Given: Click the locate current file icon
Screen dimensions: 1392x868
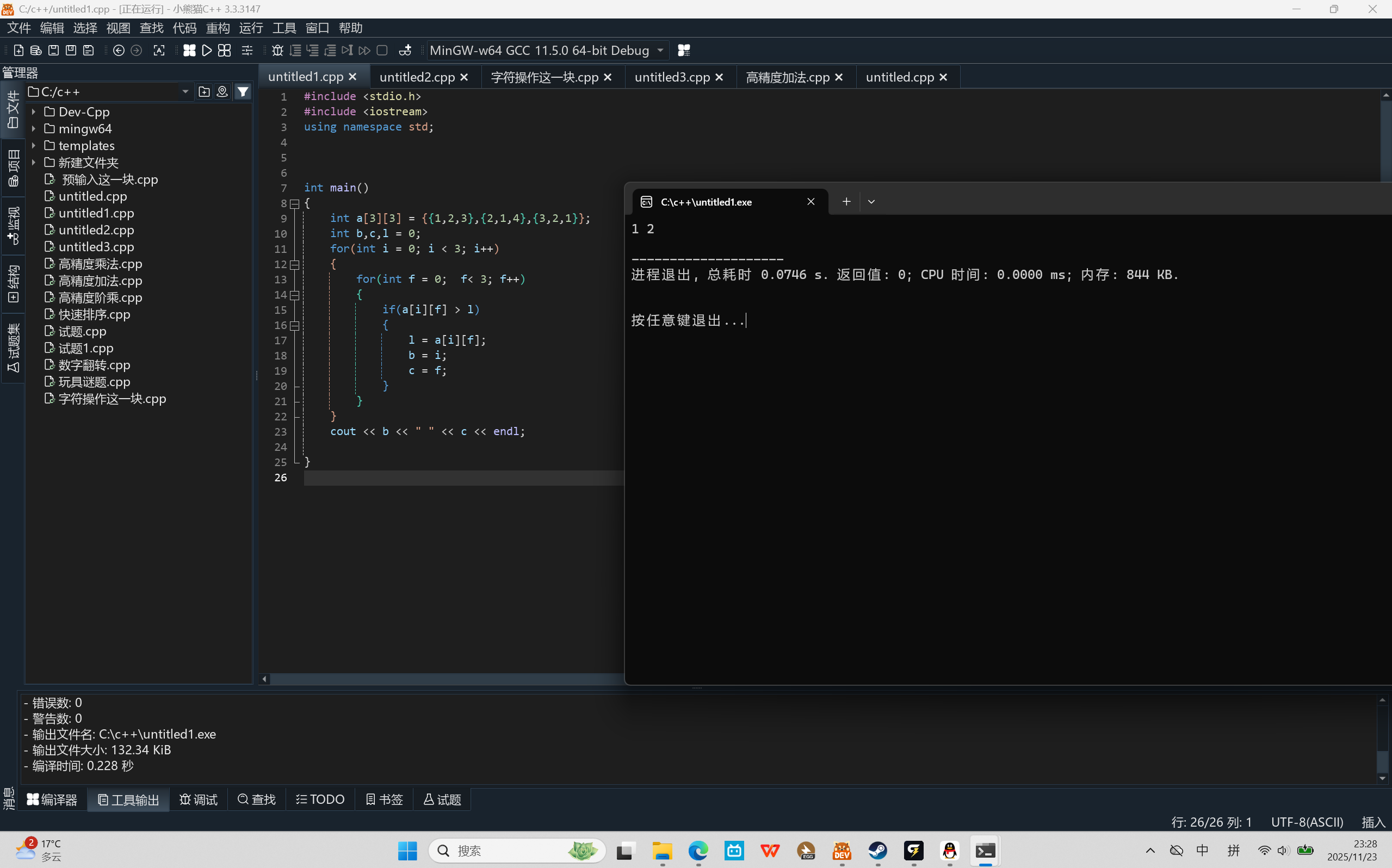Looking at the screenshot, I should [x=222, y=92].
